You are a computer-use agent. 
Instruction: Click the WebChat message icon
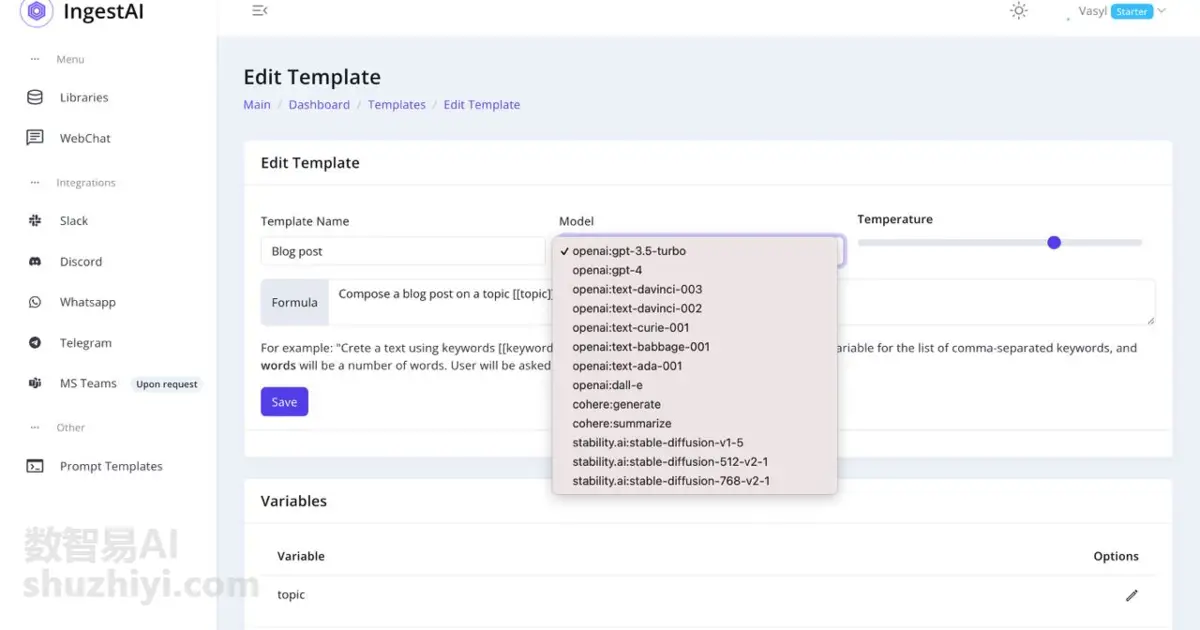(x=35, y=138)
